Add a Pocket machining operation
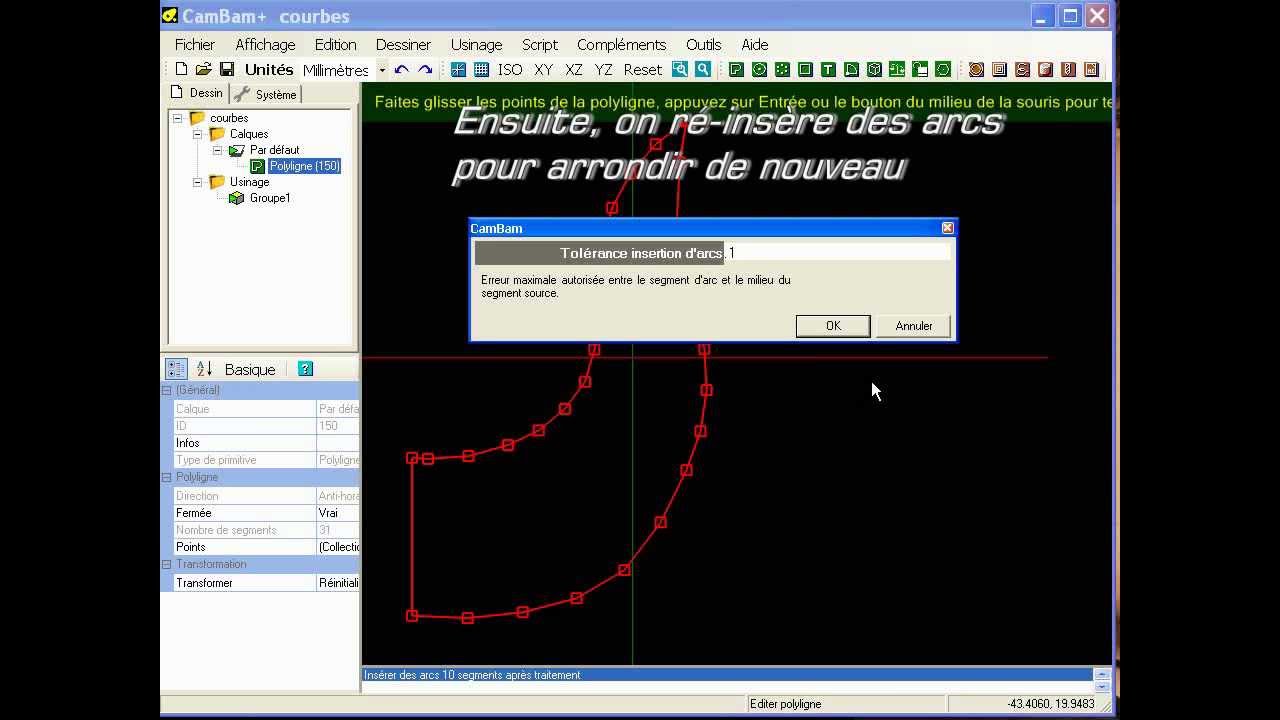The height and width of the screenshot is (720, 1280). [999, 69]
